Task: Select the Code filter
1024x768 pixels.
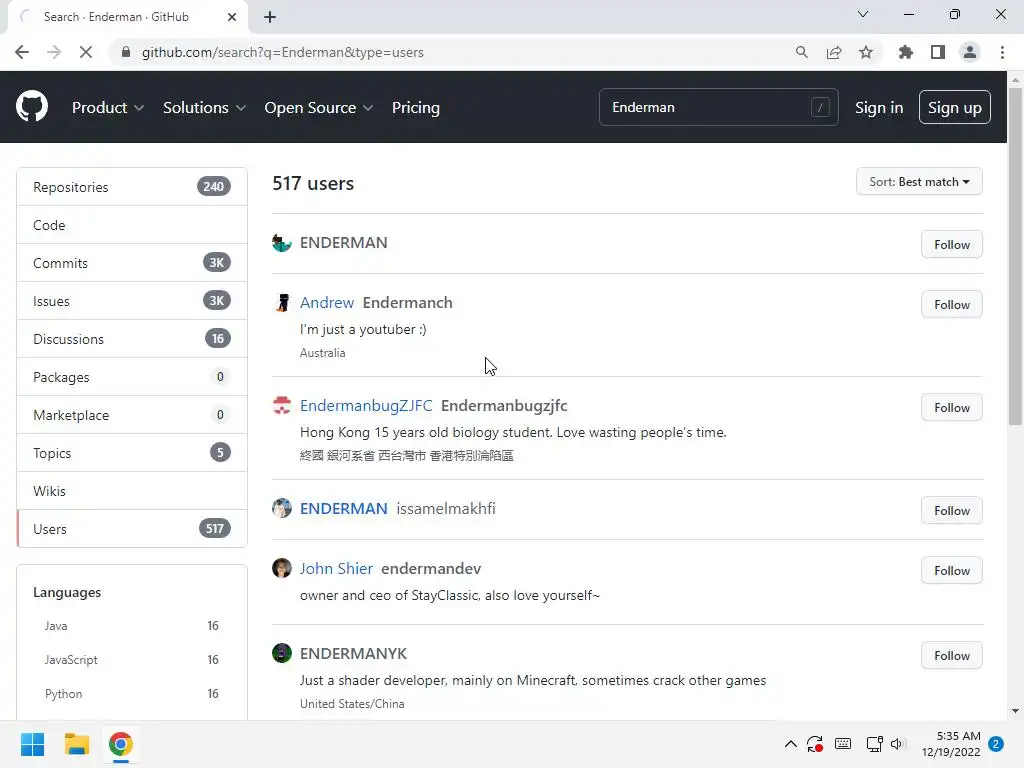Action: point(132,225)
